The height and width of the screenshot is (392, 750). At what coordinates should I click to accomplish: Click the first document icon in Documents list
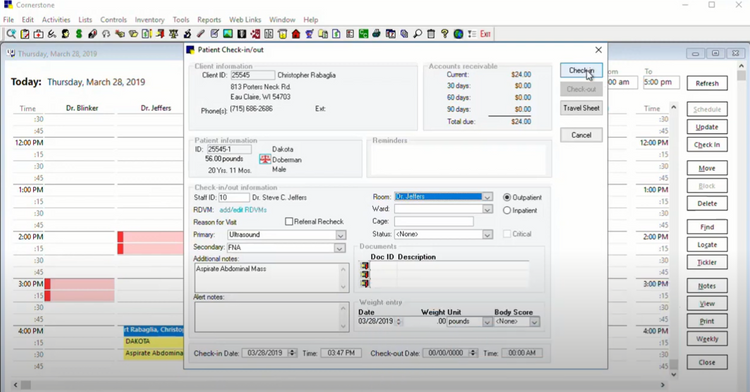(x=365, y=266)
